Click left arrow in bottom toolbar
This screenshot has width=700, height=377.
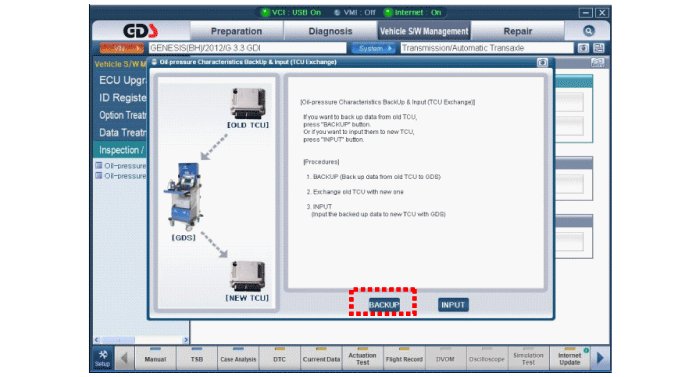[125, 358]
